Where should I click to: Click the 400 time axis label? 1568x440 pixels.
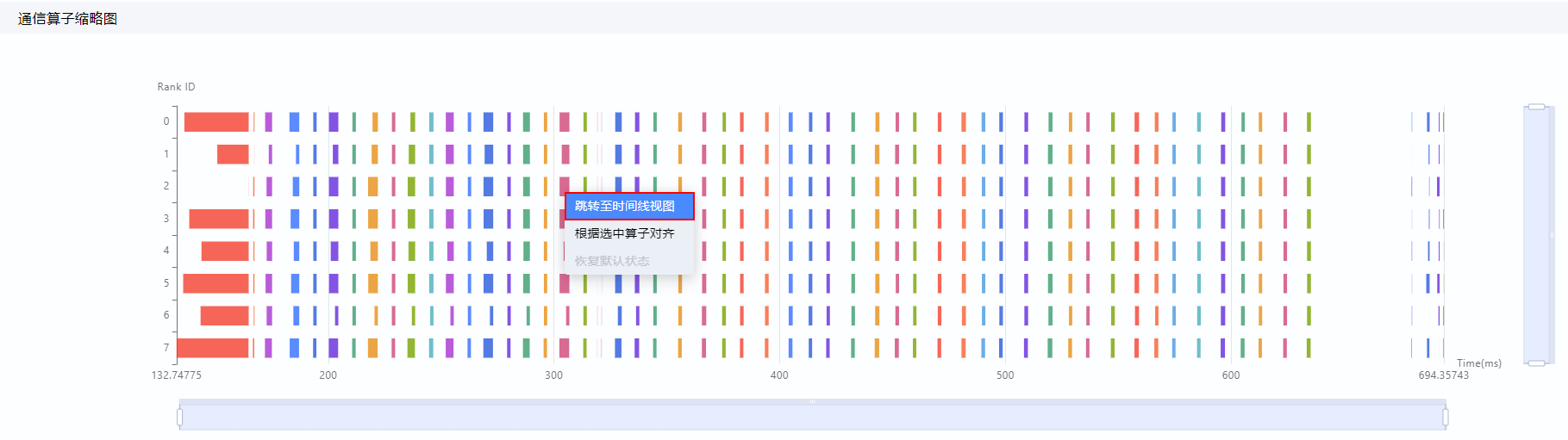(779, 375)
